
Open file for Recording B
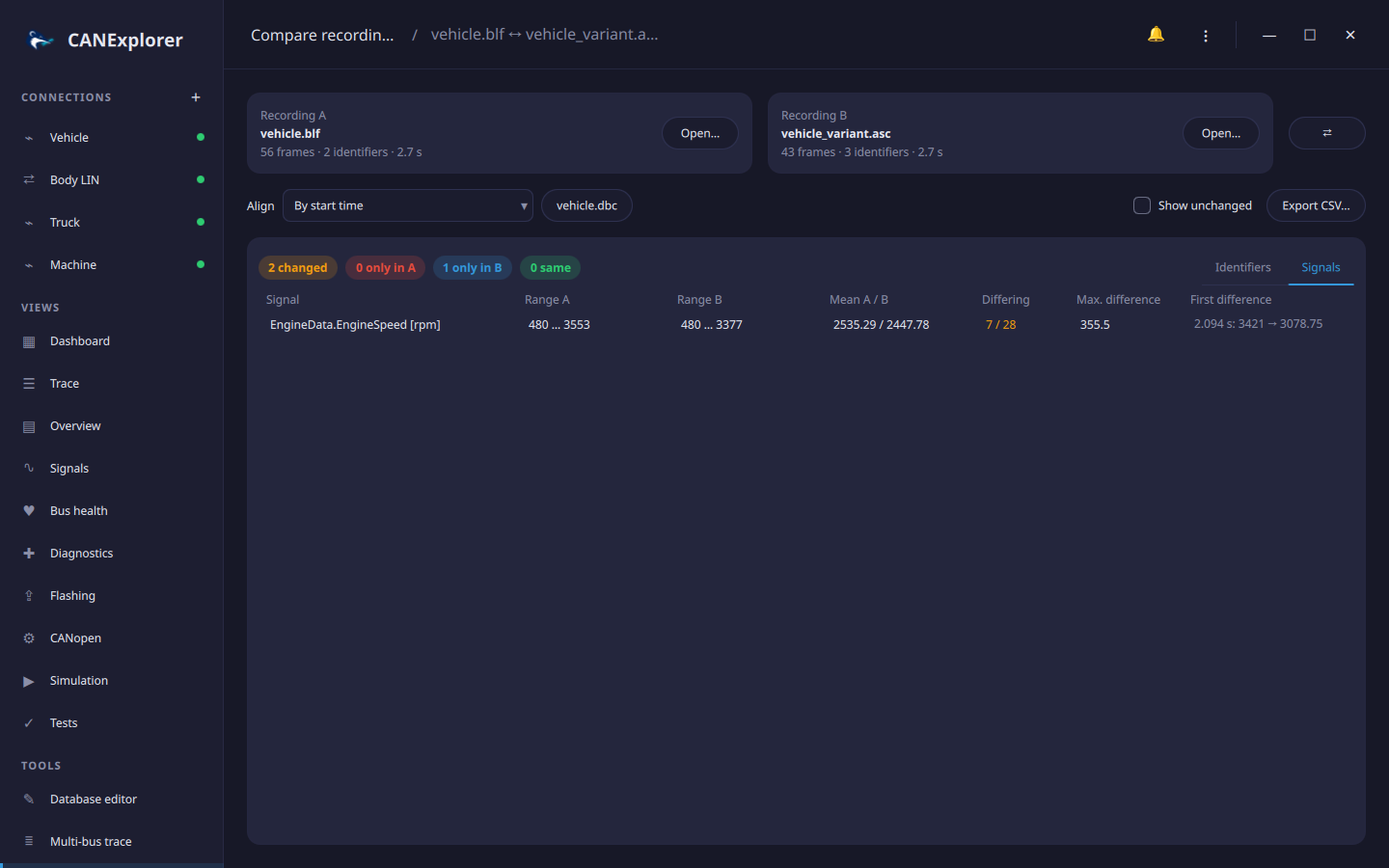(x=1221, y=133)
